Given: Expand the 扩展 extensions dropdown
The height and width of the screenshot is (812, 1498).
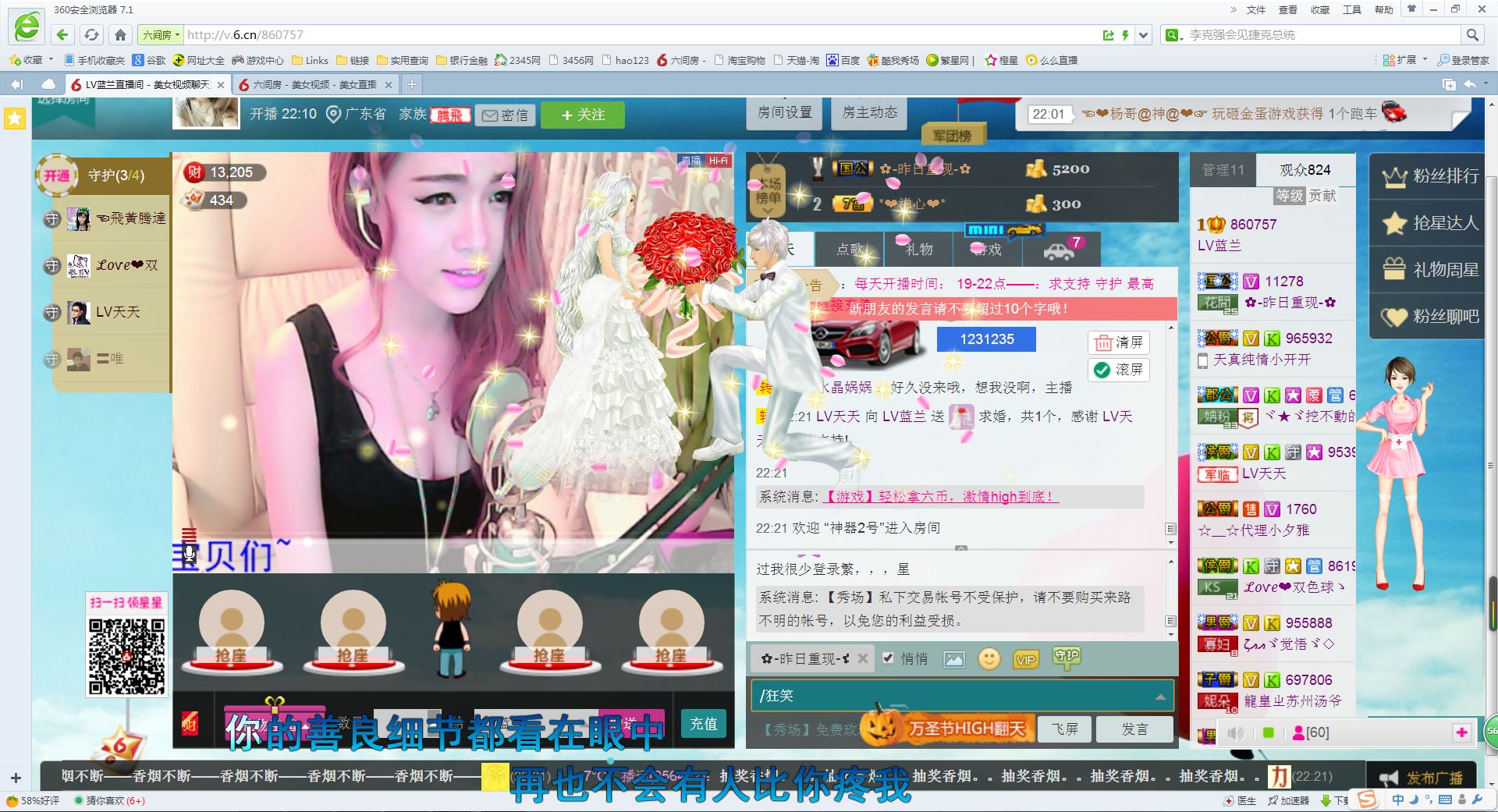Looking at the screenshot, I should click(1425, 59).
